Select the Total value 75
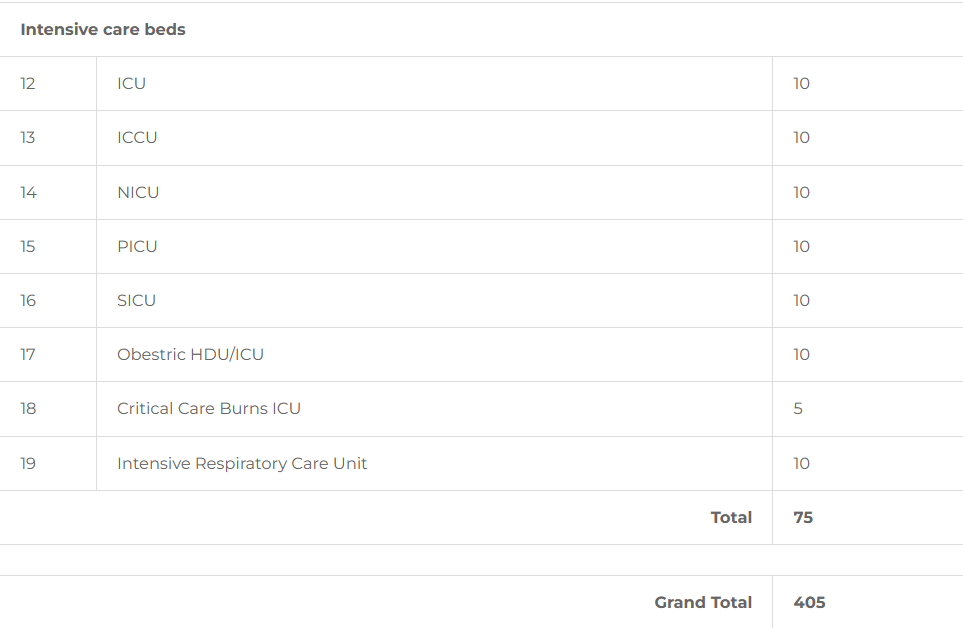 pyautogui.click(x=803, y=517)
